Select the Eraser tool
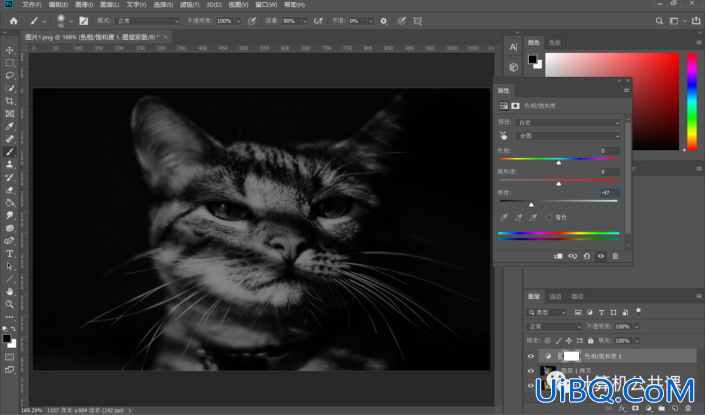The height and width of the screenshot is (415, 705). click(9, 190)
